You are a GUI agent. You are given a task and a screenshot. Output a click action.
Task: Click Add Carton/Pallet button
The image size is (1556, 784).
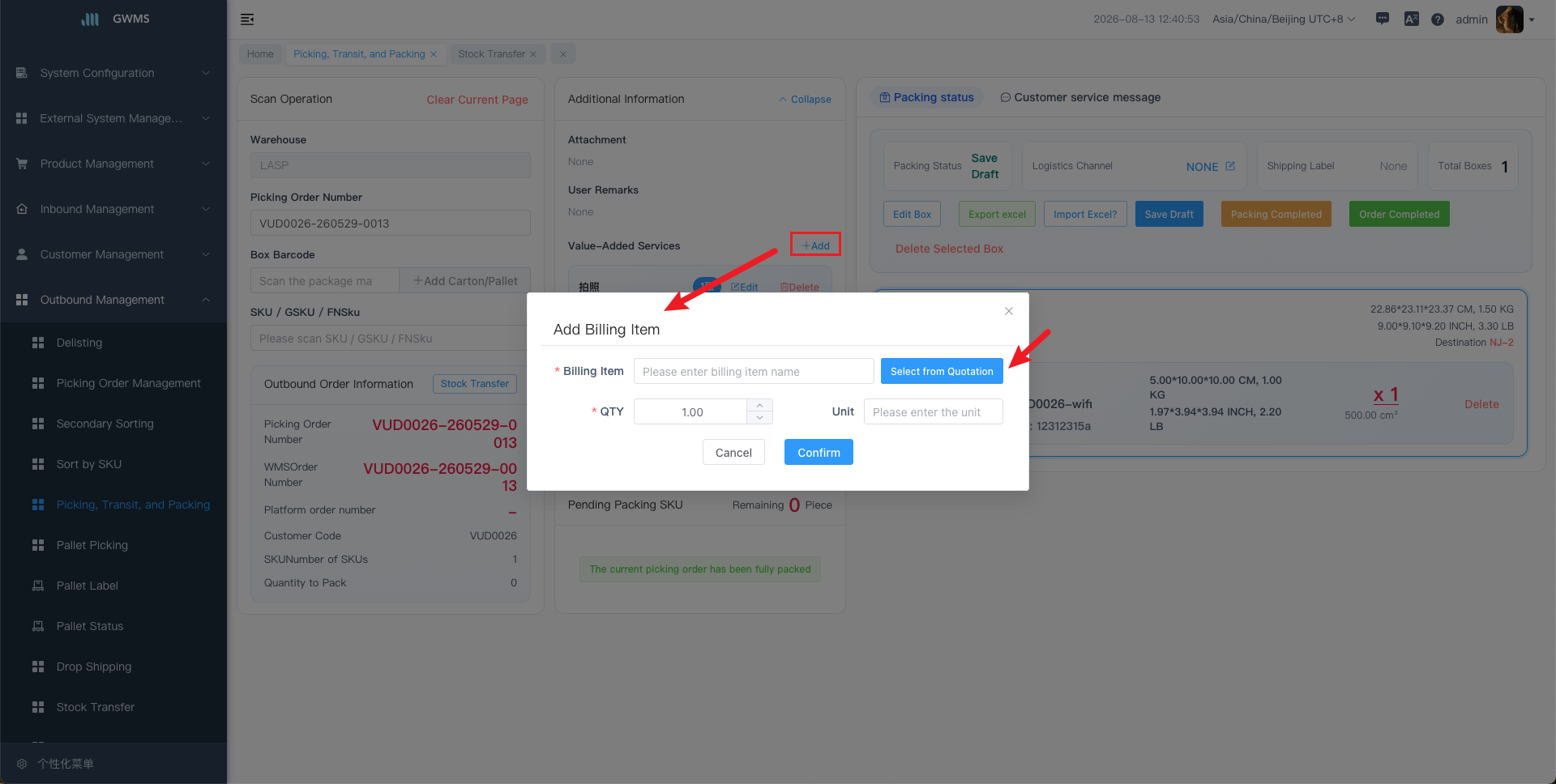[x=465, y=281]
